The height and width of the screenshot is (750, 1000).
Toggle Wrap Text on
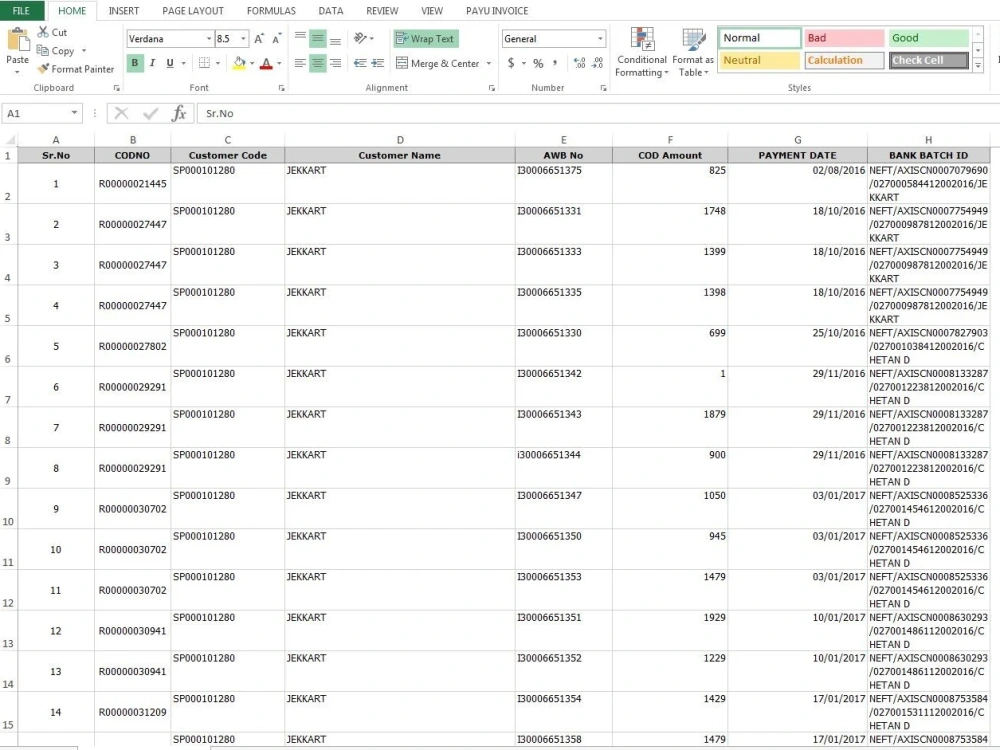tap(425, 38)
